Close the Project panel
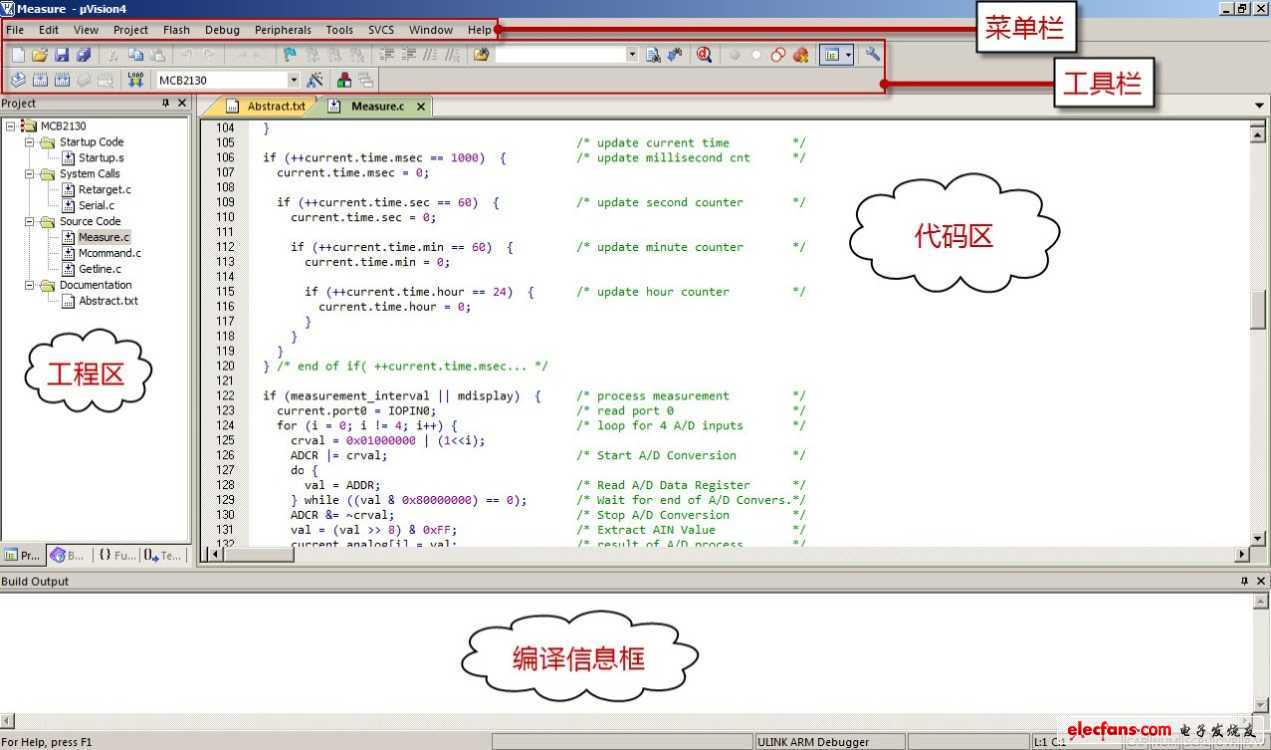Image resolution: width=1271 pixels, height=750 pixels. (x=182, y=103)
